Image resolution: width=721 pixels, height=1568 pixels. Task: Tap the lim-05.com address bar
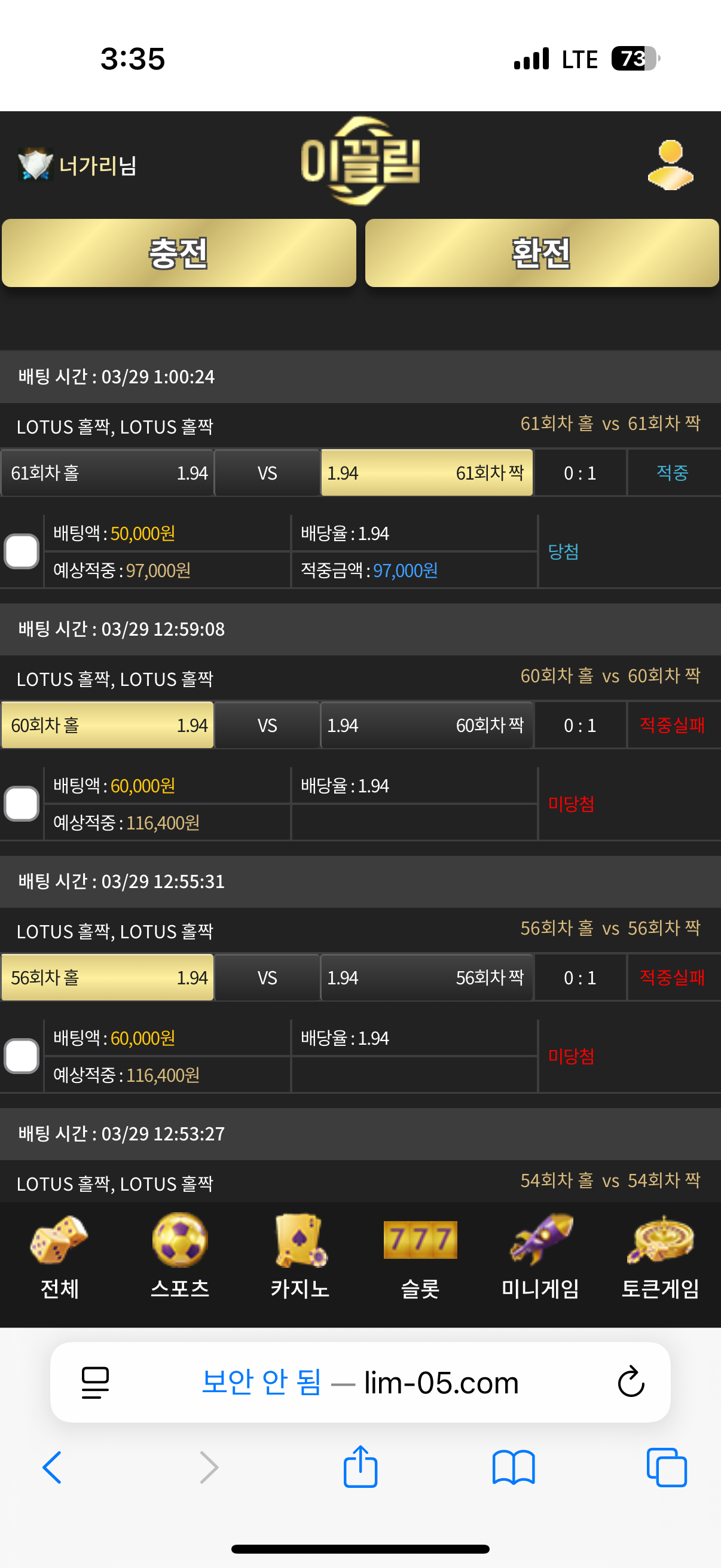pyautogui.click(x=360, y=1382)
